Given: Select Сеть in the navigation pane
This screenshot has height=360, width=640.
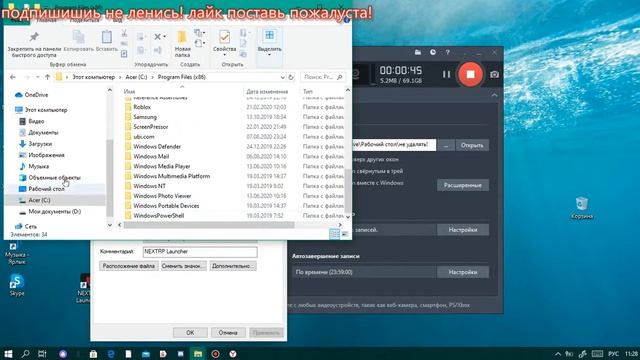Looking at the screenshot, I should 30,226.
